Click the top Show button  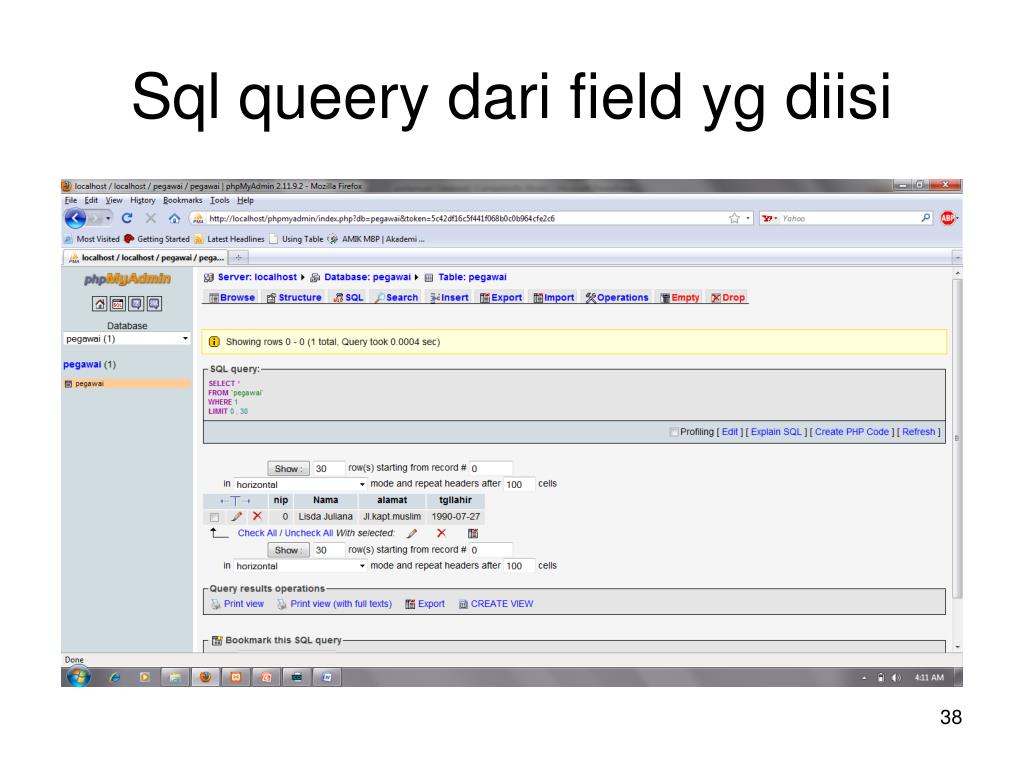pos(288,469)
